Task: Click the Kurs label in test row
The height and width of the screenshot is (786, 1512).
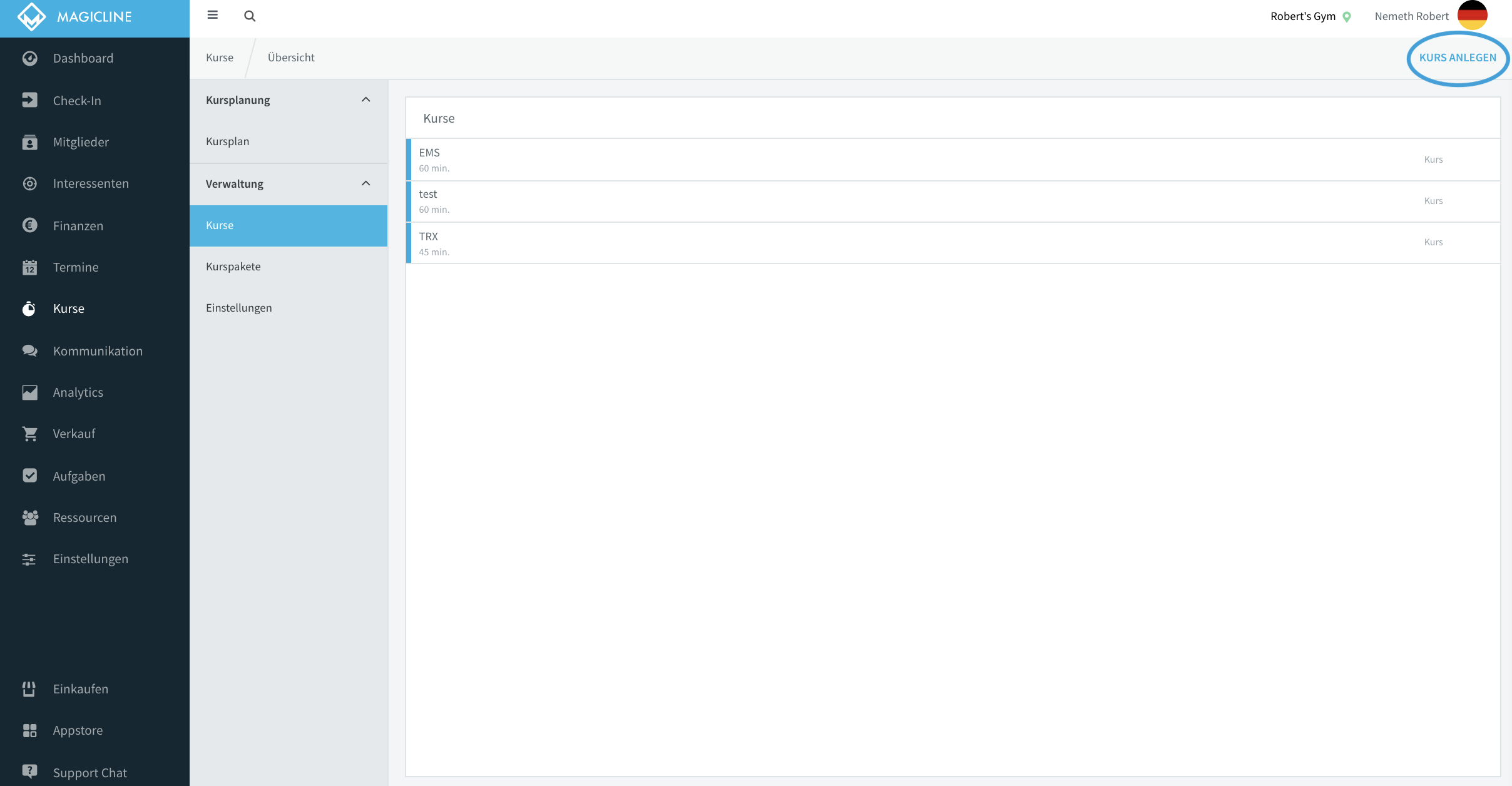Action: pyautogui.click(x=1433, y=201)
